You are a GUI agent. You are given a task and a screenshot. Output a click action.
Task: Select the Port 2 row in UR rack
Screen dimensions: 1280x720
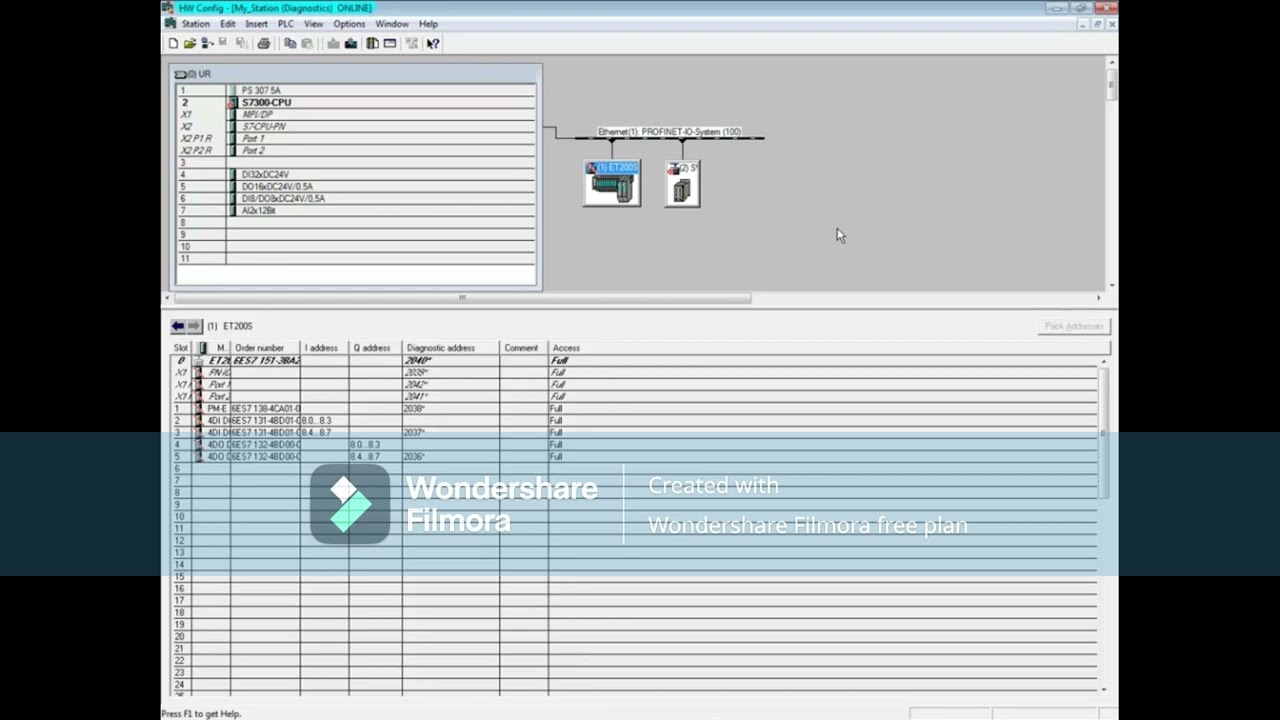click(x=356, y=151)
